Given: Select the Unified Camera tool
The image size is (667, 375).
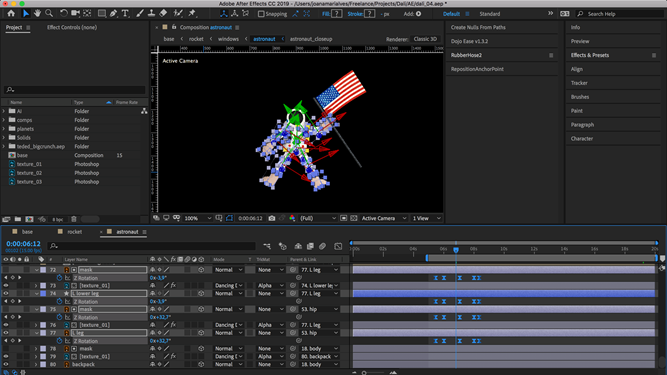Looking at the screenshot, I should 75,14.
